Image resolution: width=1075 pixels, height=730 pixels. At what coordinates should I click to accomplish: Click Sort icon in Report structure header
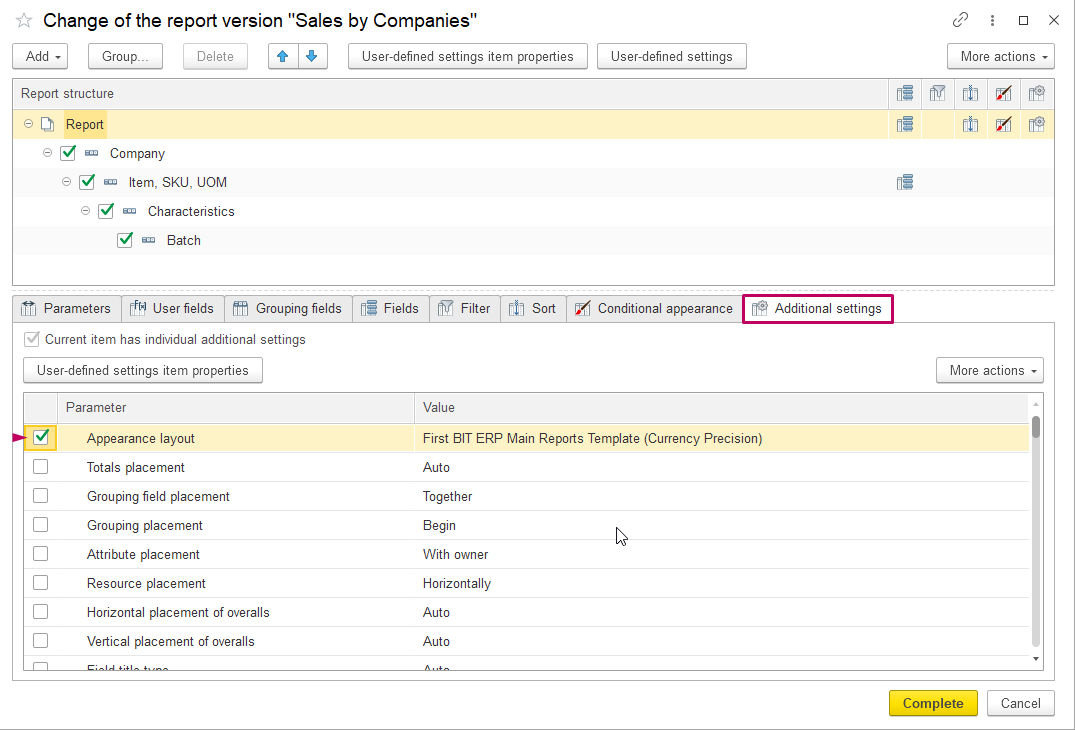pyautogui.click(x=970, y=93)
